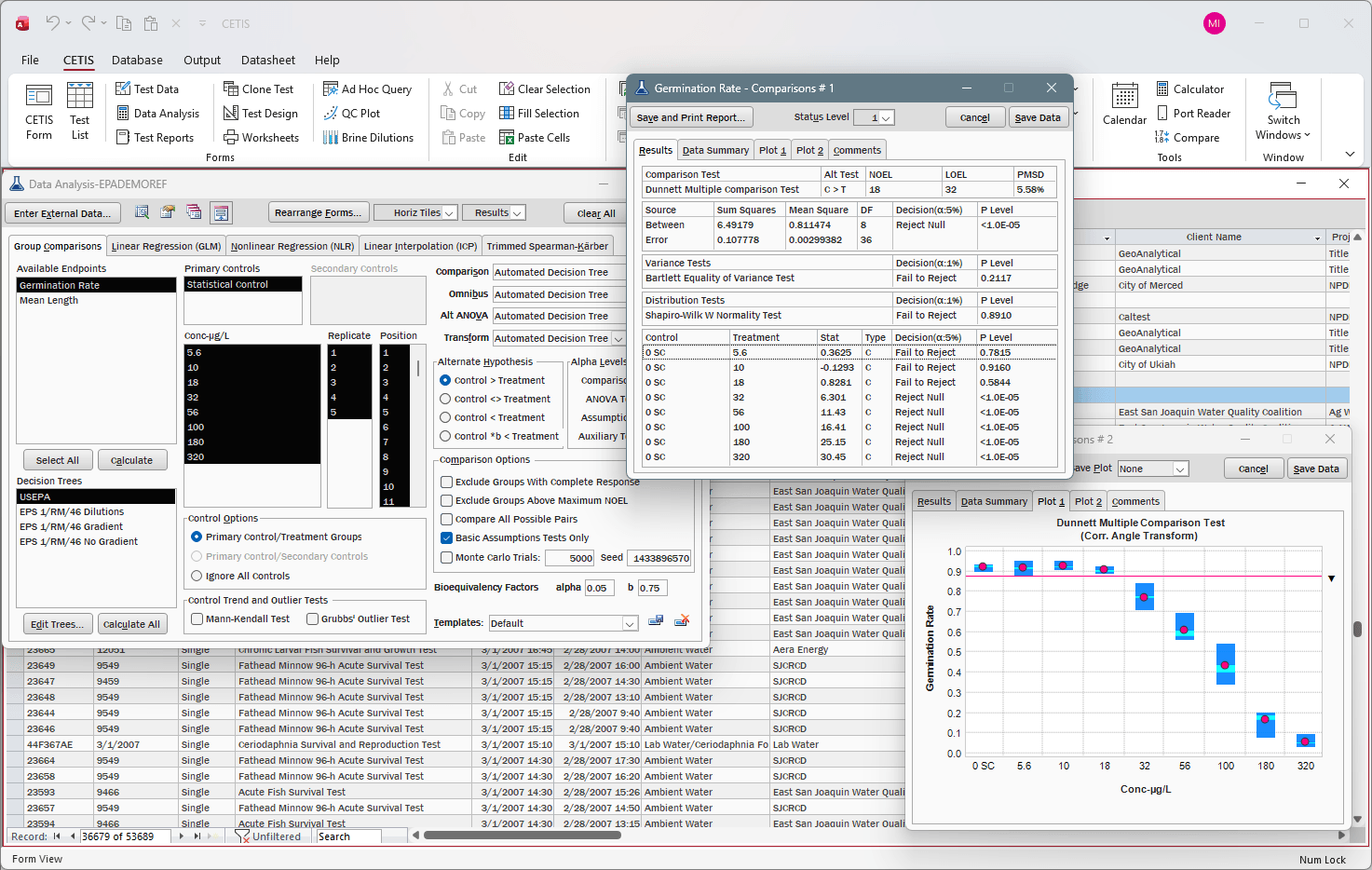The image size is (1372, 870).
Task: Open the Compare tool
Action: coord(1188,137)
